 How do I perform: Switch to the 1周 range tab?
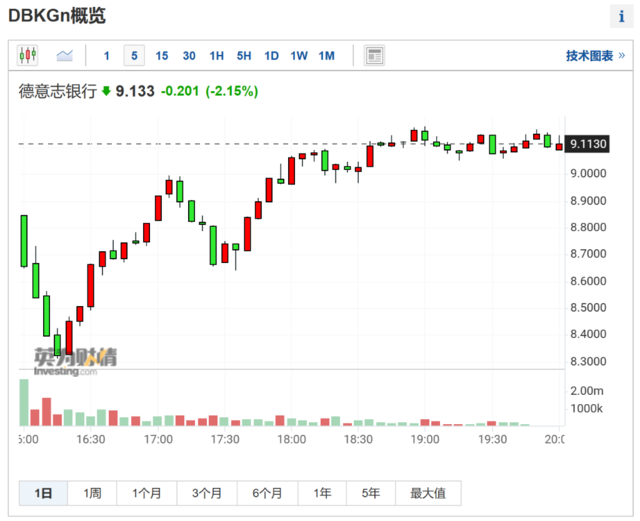(x=92, y=493)
